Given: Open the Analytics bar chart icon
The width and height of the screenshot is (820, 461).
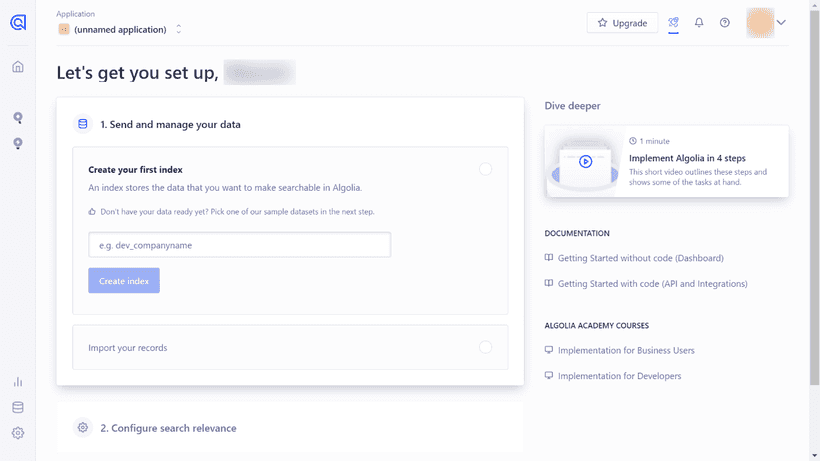Looking at the screenshot, I should pos(18,382).
